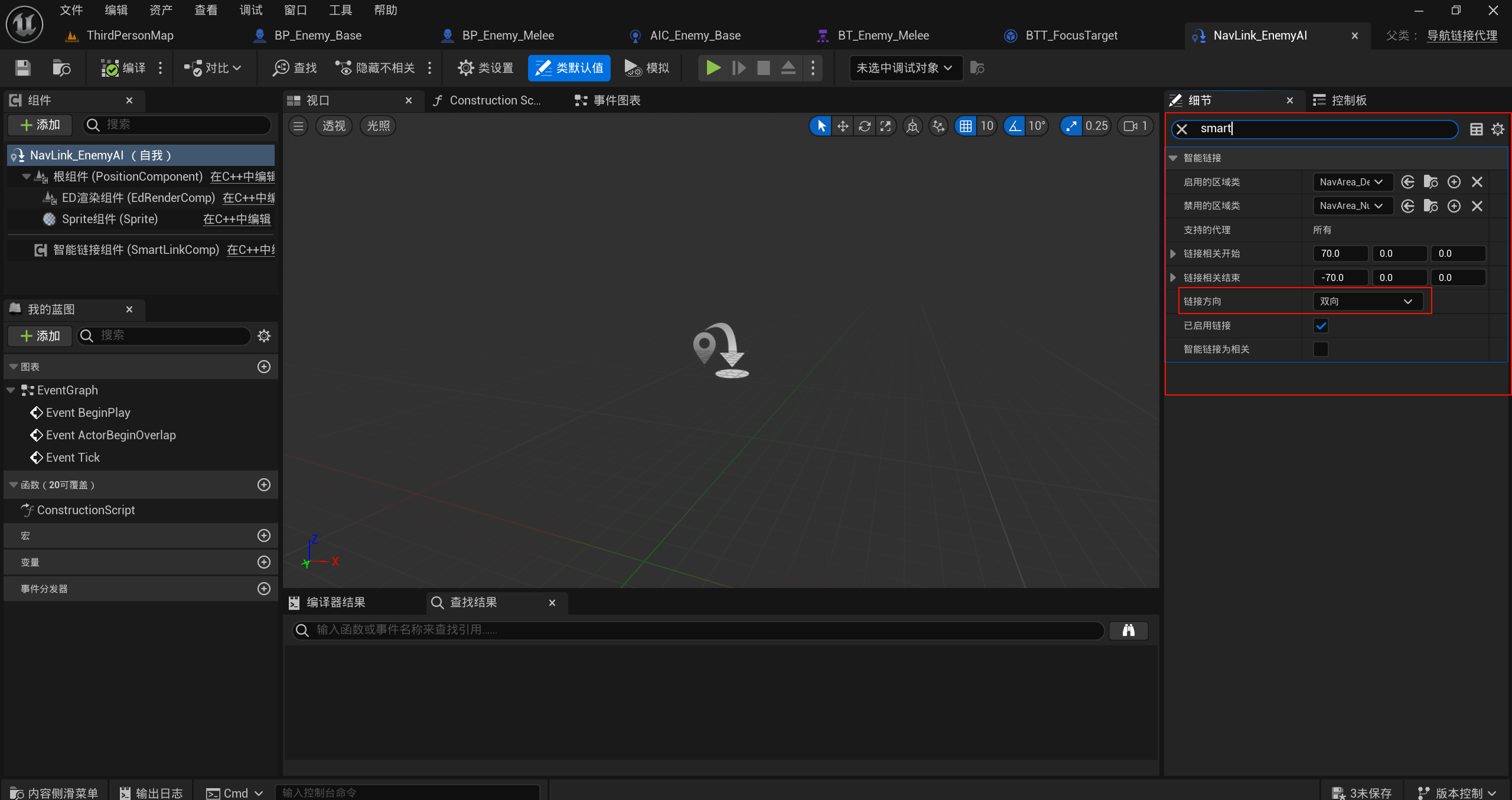Select the translate move tool in viewport

843,126
